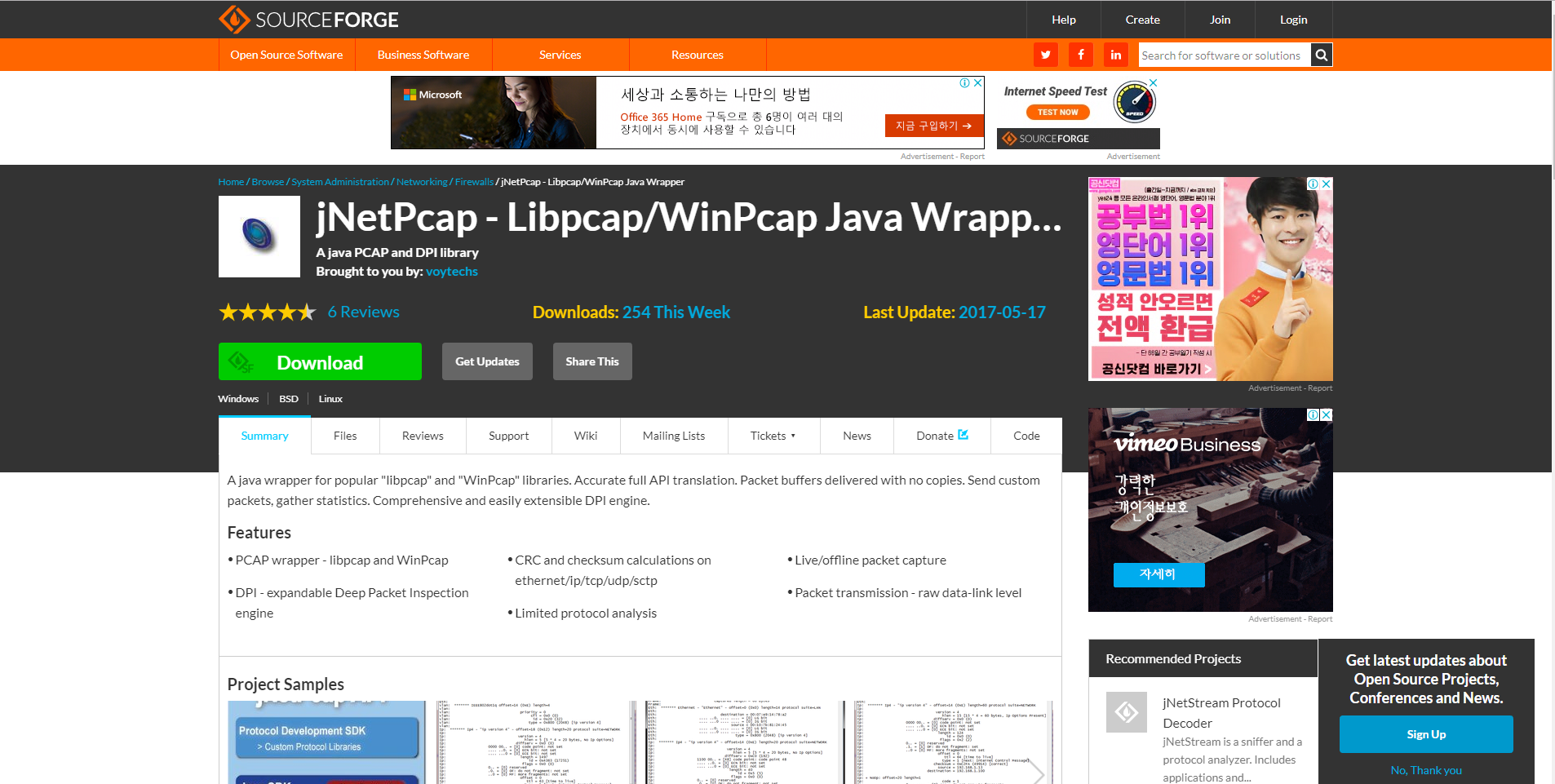Open the Resources menu
Image resolution: width=1555 pixels, height=784 pixels.
tap(698, 55)
